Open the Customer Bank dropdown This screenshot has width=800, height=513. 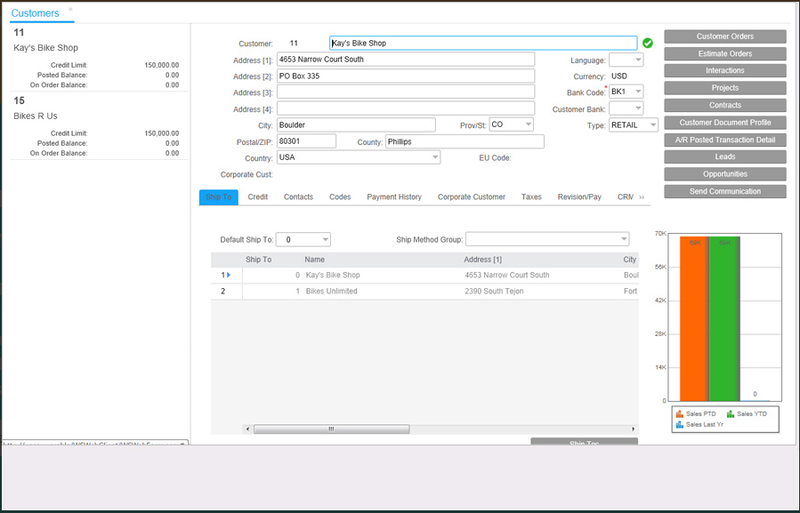(x=638, y=109)
